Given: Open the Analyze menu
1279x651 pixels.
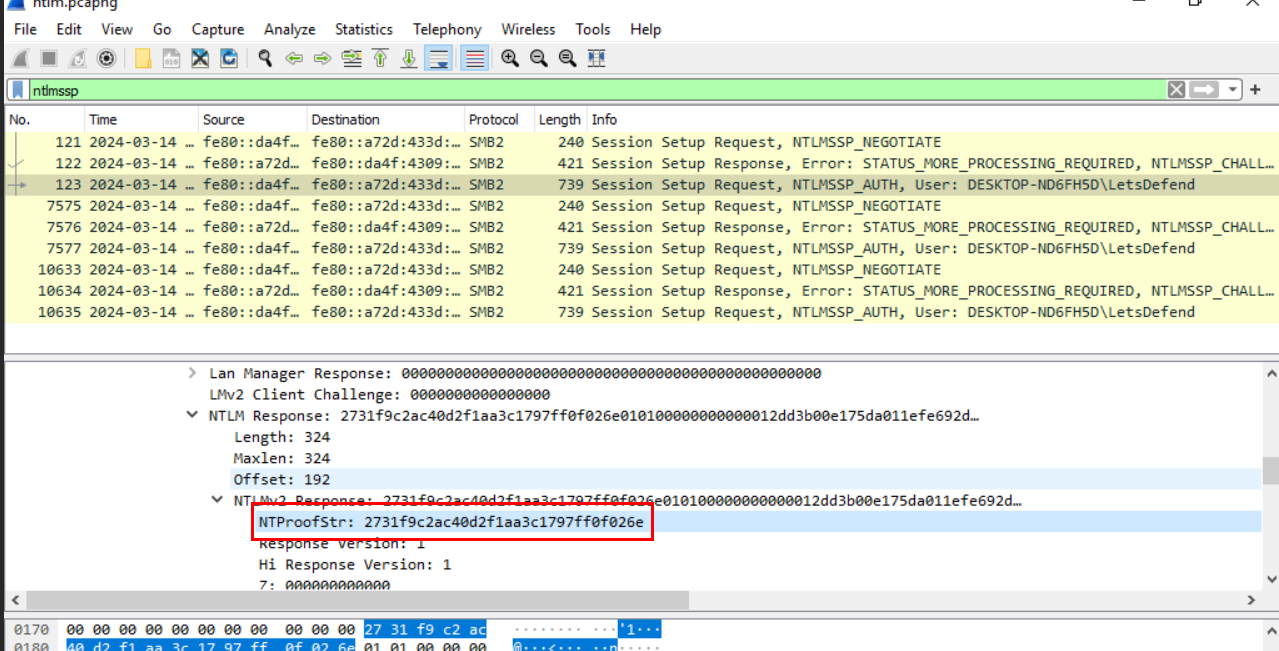Looking at the screenshot, I should [289, 29].
